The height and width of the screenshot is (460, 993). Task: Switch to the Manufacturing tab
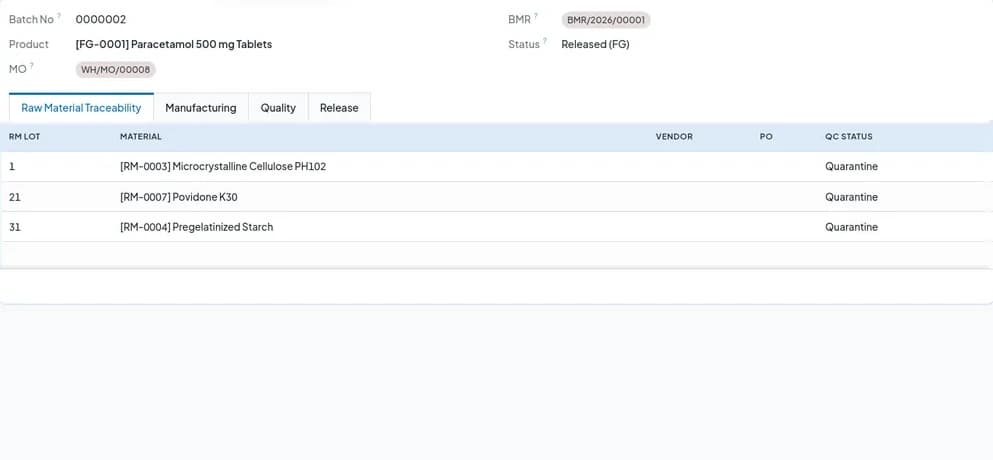pos(201,108)
